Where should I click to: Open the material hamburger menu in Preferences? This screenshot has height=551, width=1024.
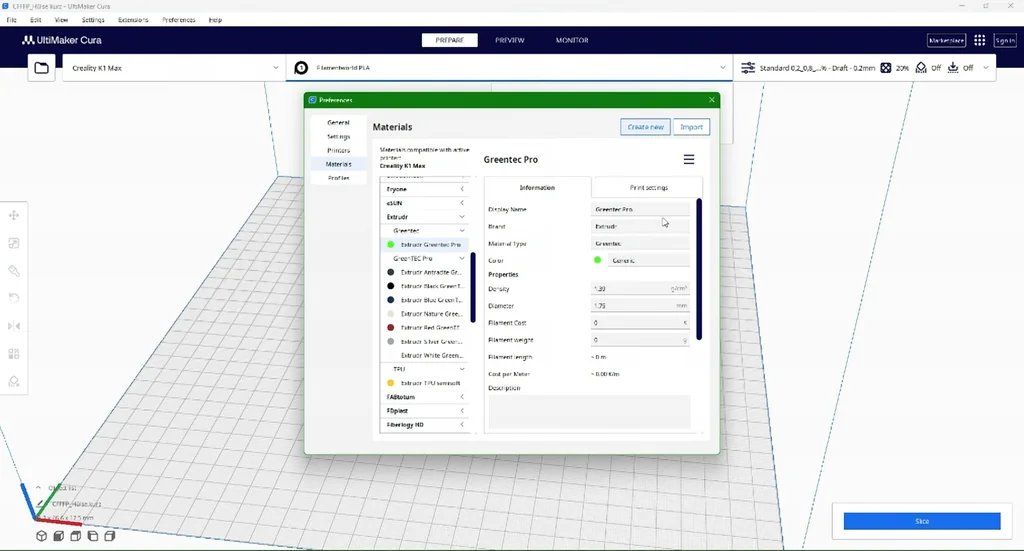pos(689,159)
